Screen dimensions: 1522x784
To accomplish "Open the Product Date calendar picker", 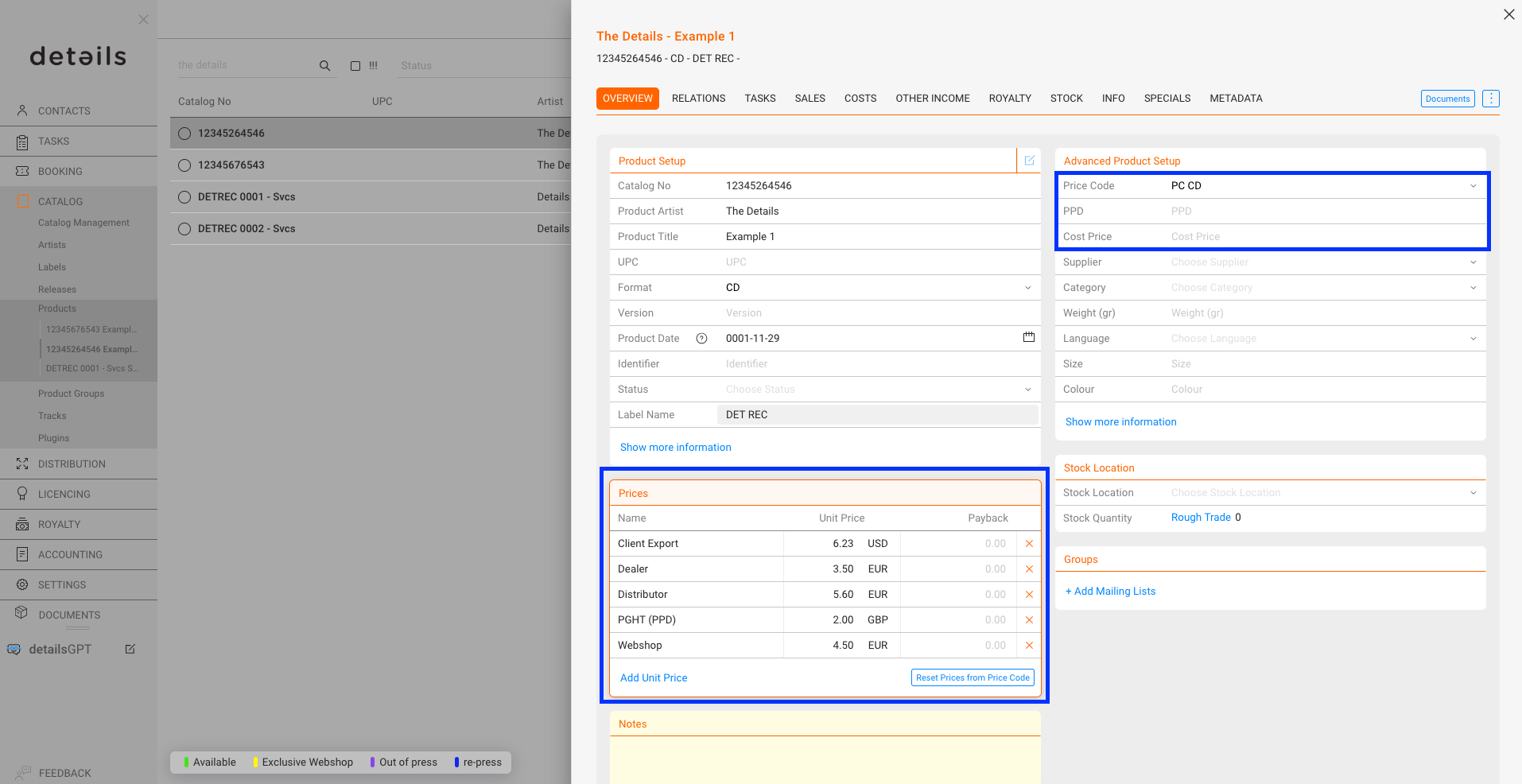I will point(1028,337).
